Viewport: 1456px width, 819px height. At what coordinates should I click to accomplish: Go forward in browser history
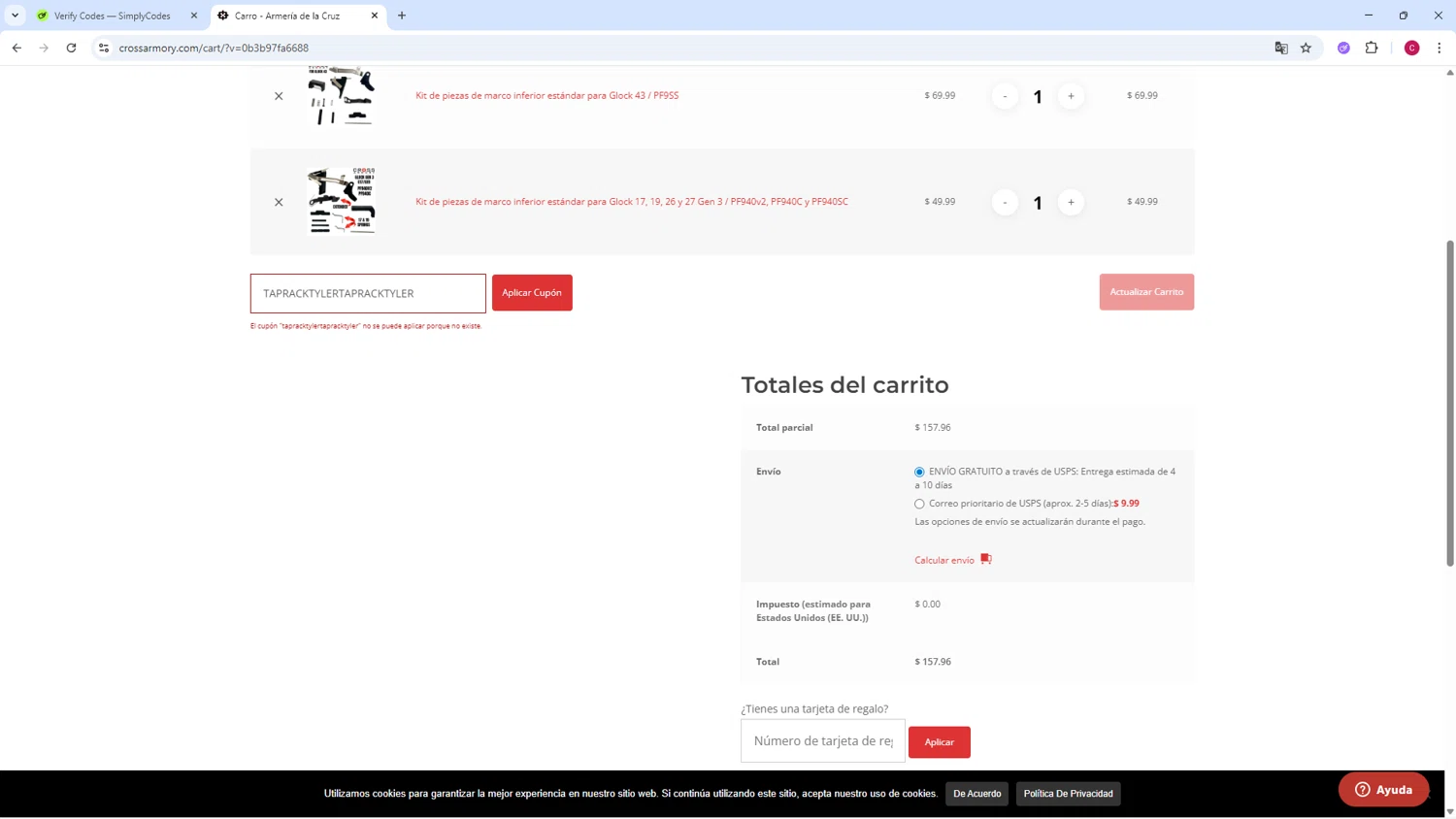click(44, 48)
